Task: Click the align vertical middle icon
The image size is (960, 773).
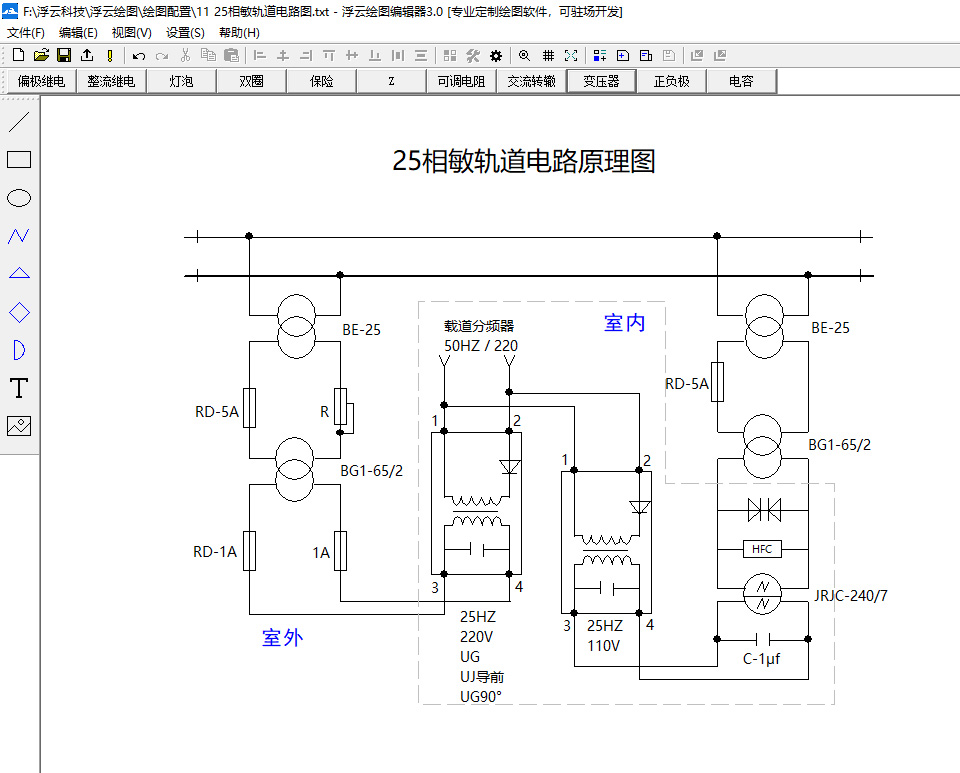Action: click(351, 56)
